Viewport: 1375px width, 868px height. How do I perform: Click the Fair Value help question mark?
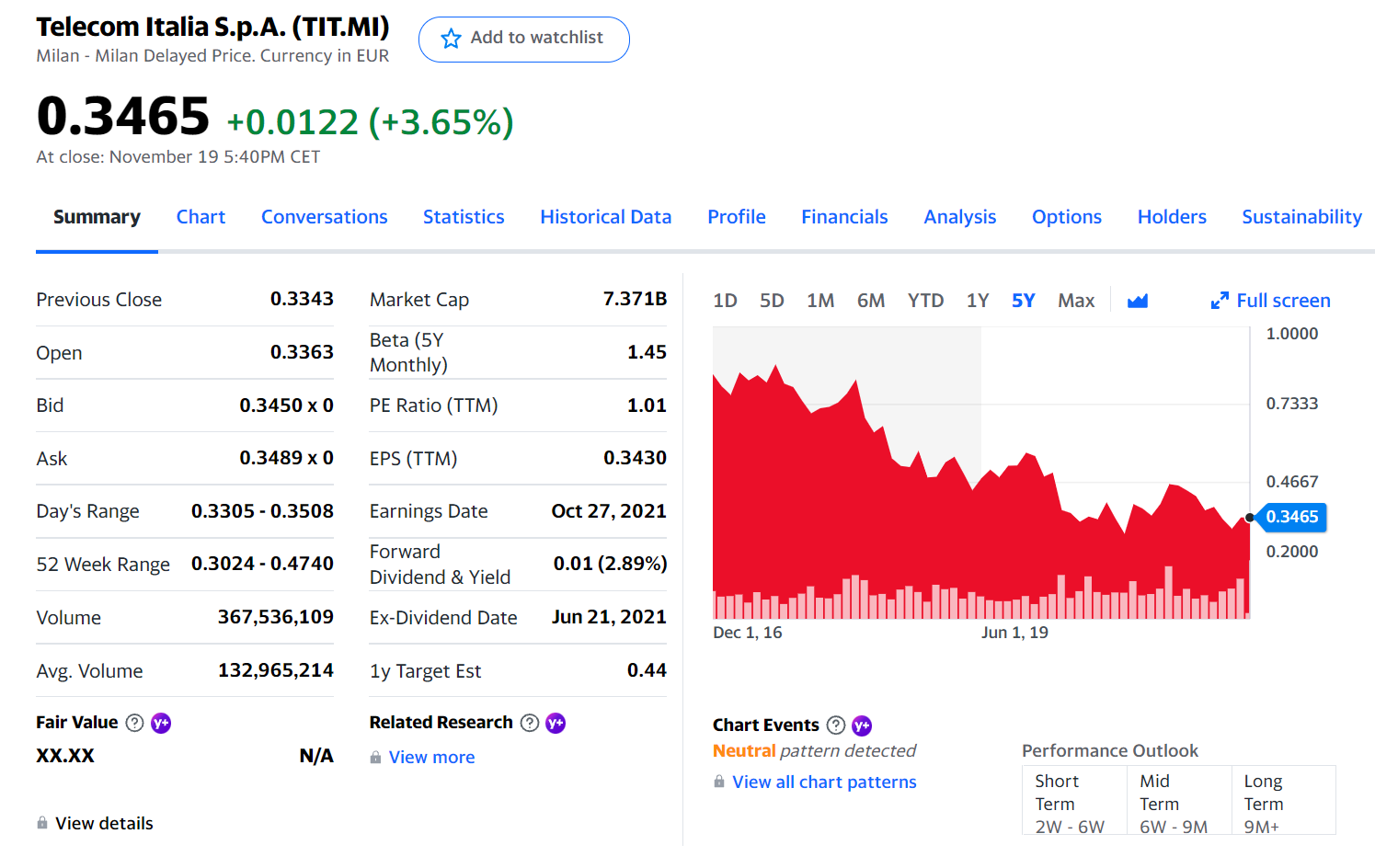click(x=134, y=723)
